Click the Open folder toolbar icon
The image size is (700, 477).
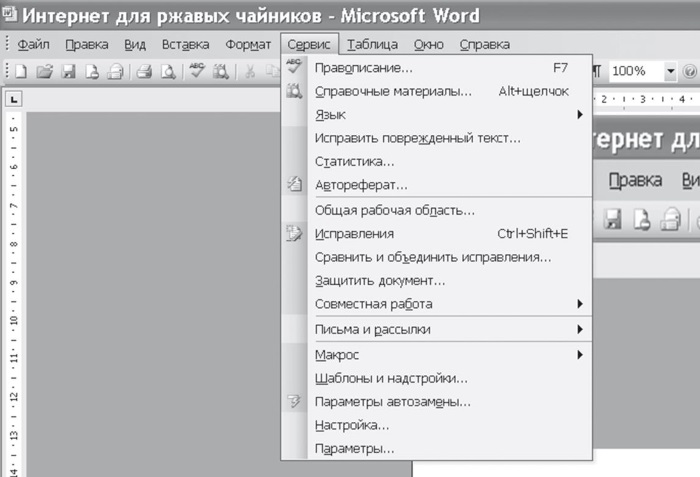(x=45, y=71)
